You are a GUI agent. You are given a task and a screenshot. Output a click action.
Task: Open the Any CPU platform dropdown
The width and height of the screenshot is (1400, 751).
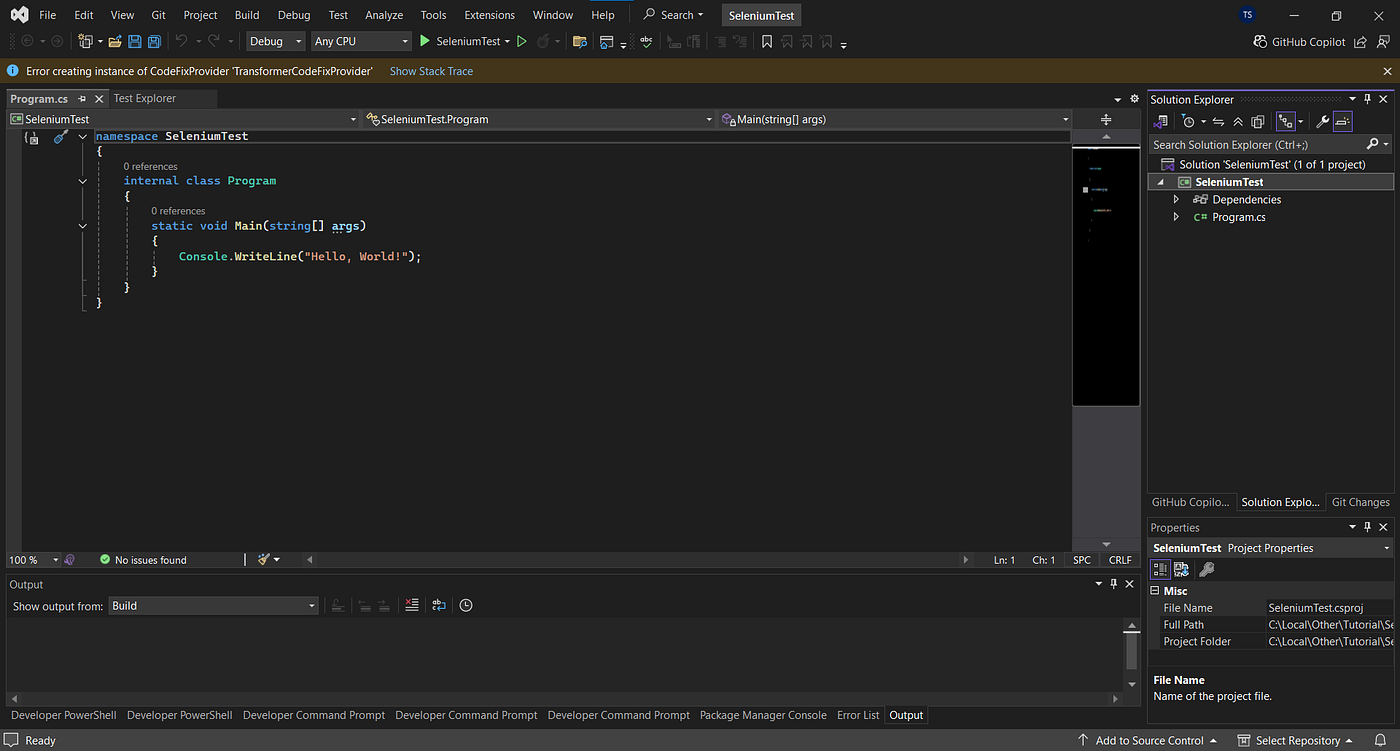361,41
